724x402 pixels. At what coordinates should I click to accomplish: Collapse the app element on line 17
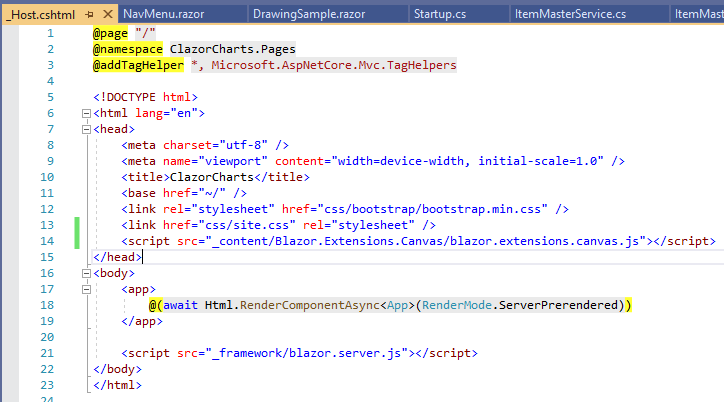(86, 289)
